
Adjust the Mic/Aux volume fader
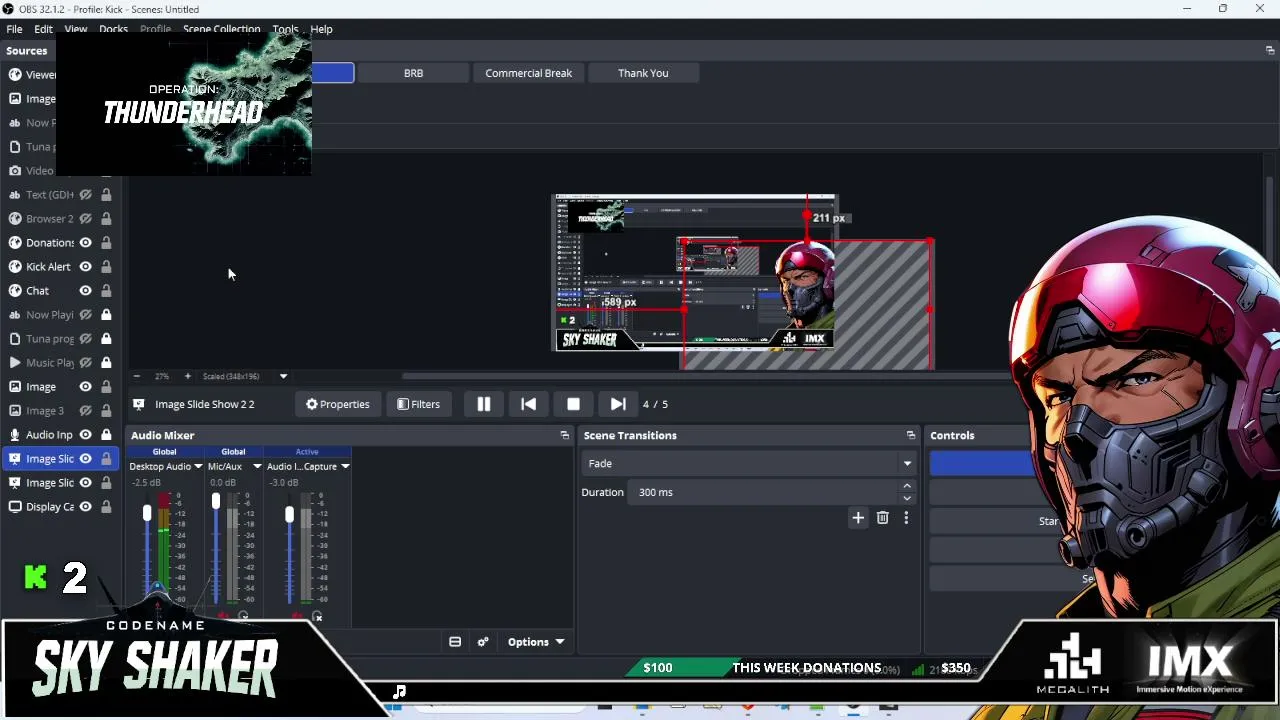point(215,500)
